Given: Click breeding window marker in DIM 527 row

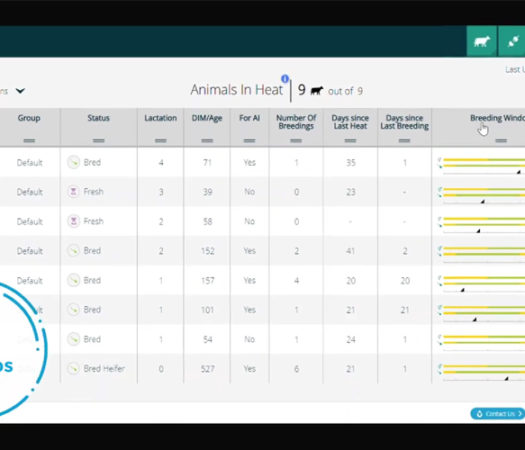Looking at the screenshot, I should click(x=507, y=378).
